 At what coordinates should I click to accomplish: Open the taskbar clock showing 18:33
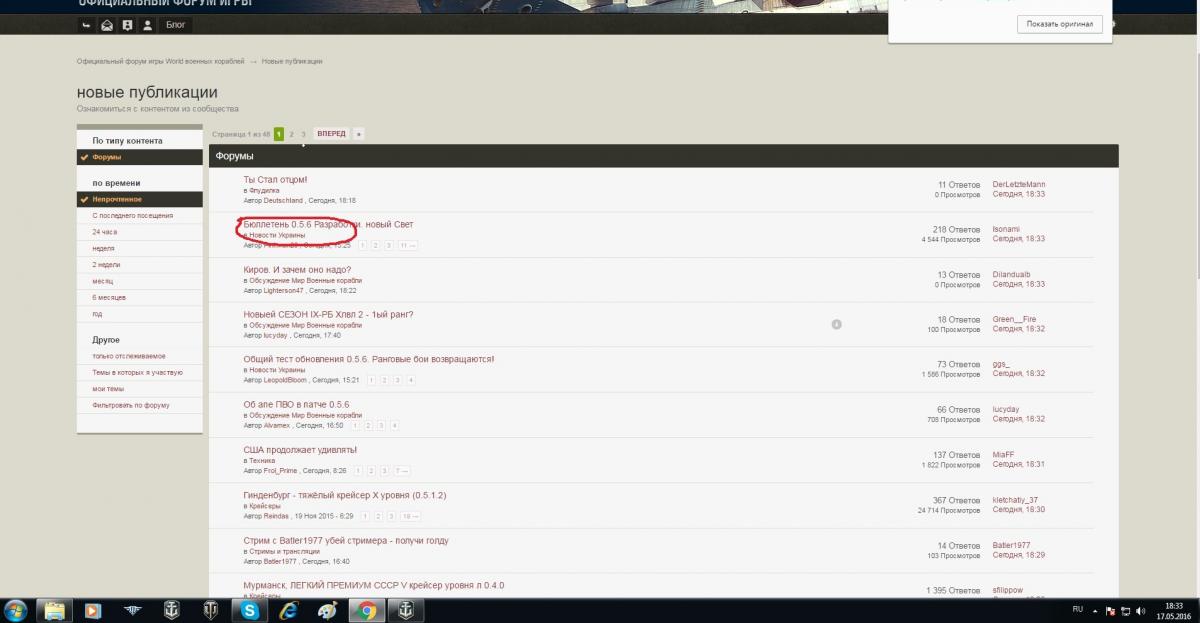tap(1174, 610)
